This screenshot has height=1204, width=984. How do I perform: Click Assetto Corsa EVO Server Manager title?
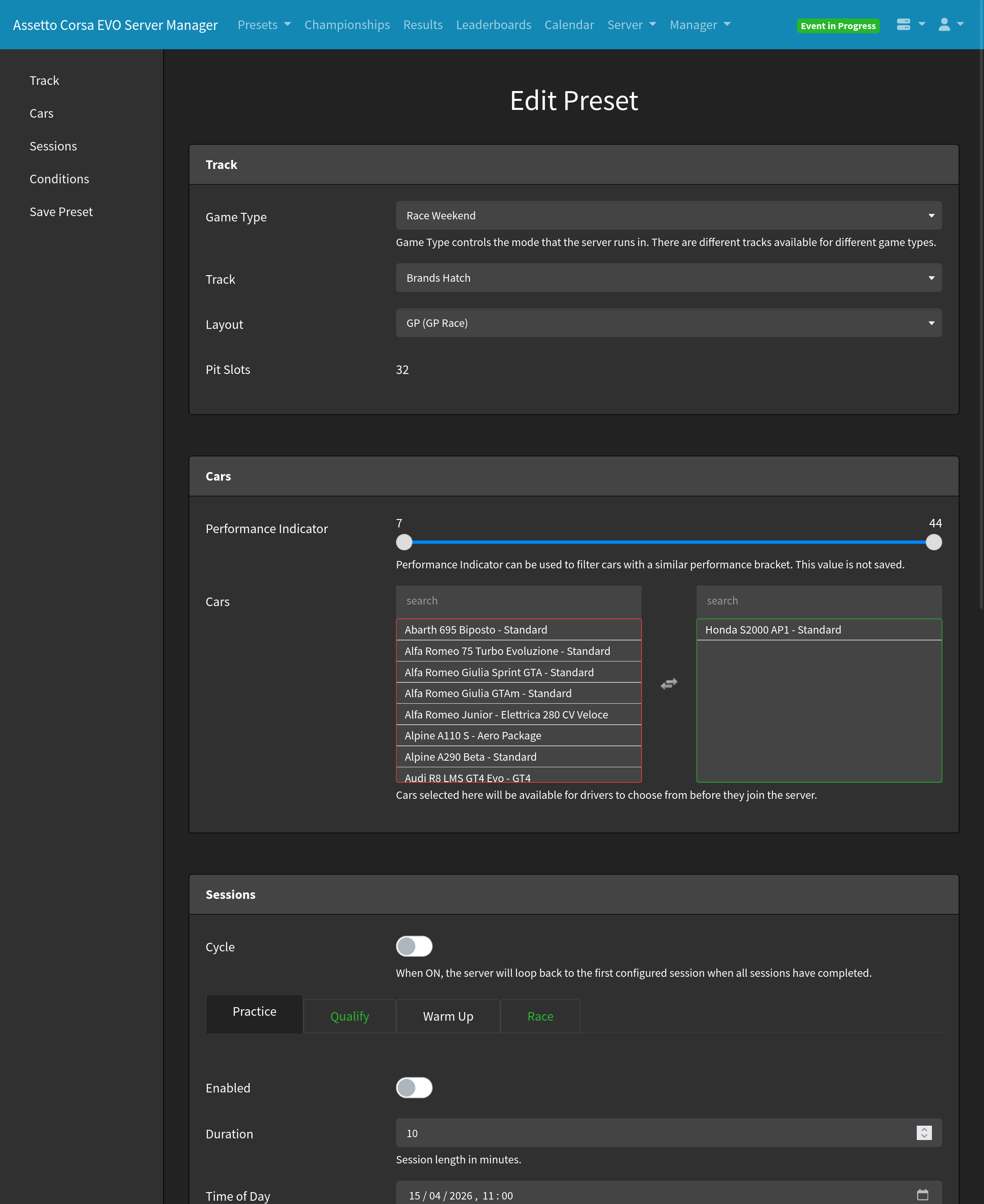[115, 25]
